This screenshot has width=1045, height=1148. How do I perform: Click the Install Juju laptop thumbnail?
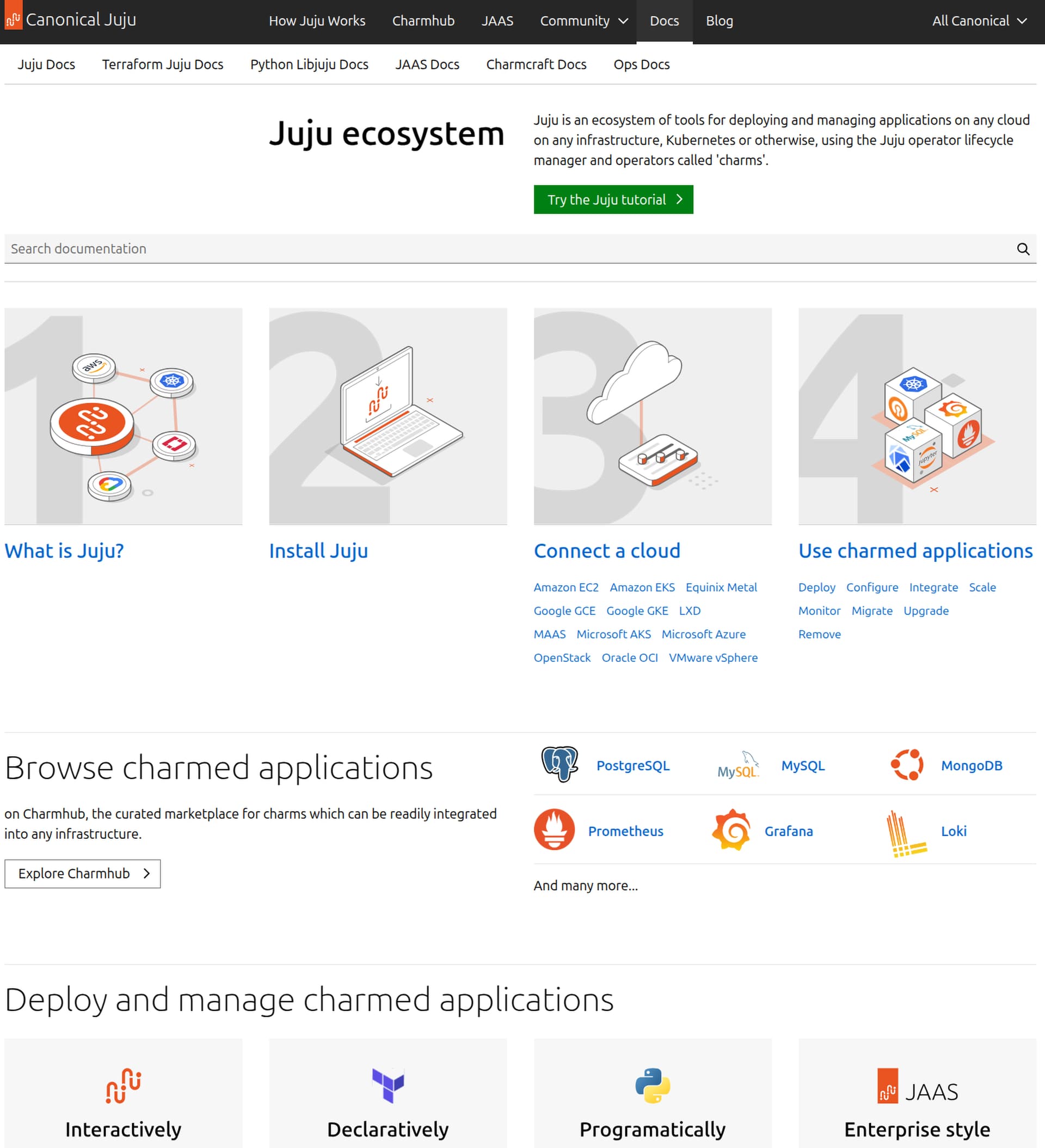tap(388, 416)
